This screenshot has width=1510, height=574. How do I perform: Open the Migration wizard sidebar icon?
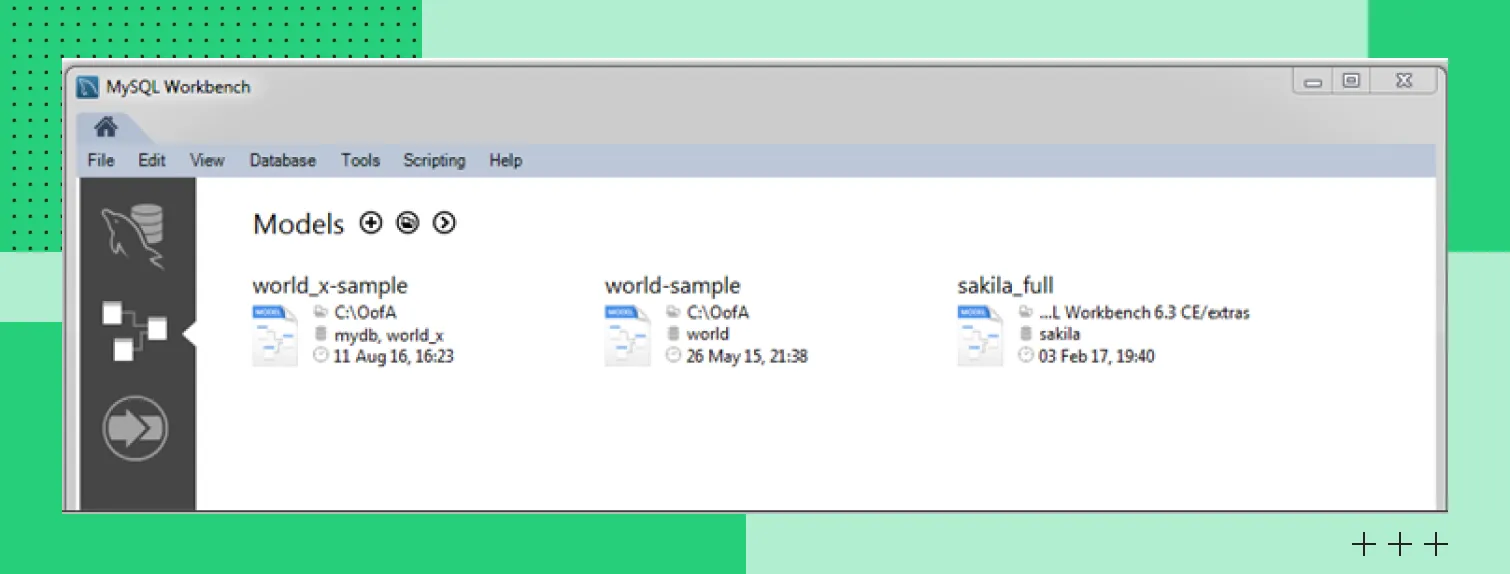pos(135,428)
